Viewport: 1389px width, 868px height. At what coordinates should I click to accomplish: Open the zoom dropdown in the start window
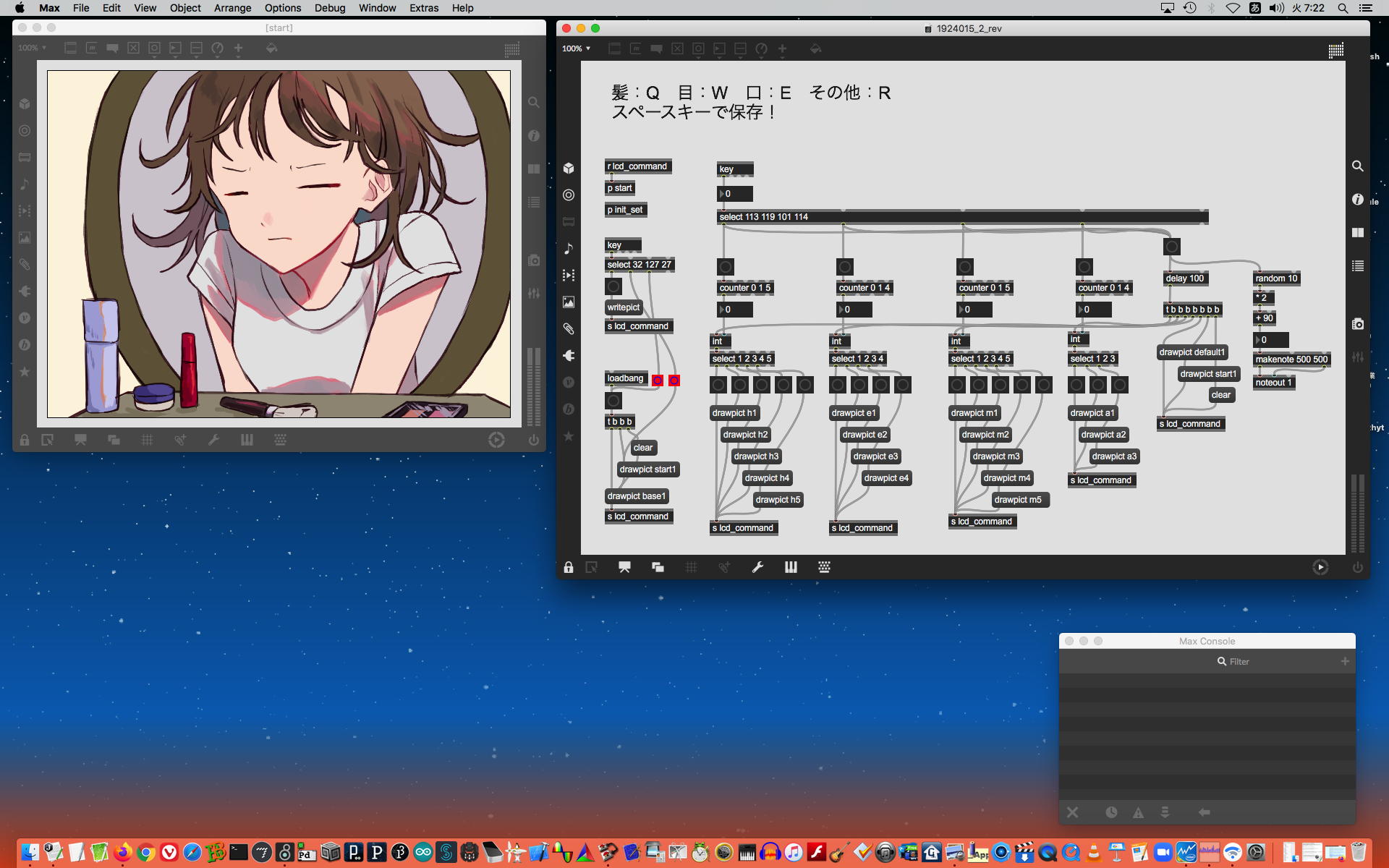click(x=33, y=48)
